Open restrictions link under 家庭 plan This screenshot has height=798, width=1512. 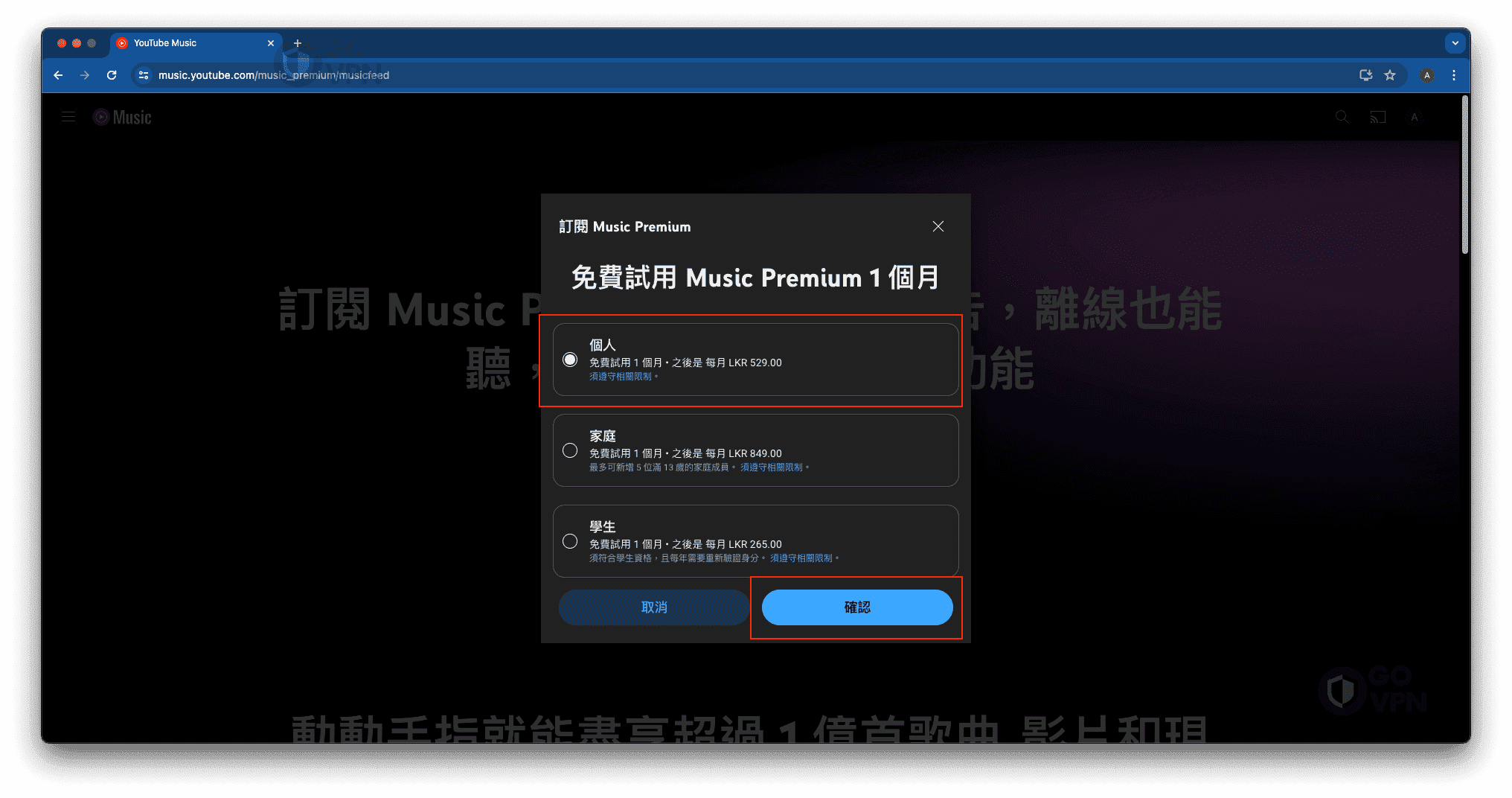click(772, 467)
